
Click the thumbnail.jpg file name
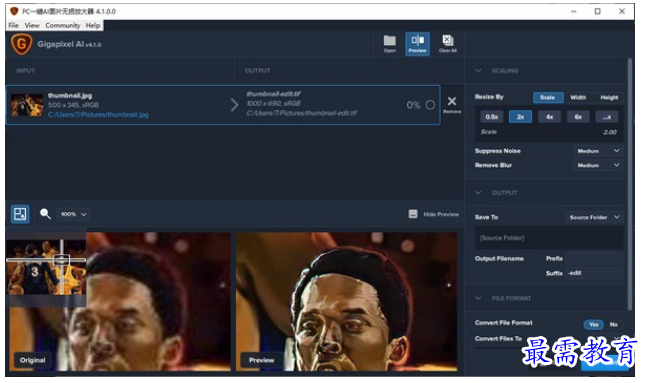pyautogui.click(x=70, y=95)
